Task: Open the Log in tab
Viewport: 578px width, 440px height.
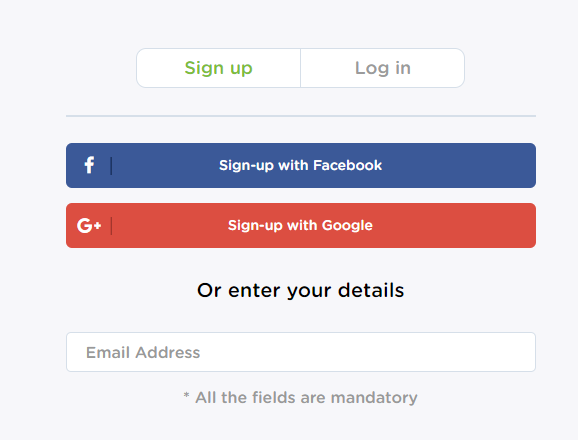Action: point(383,68)
